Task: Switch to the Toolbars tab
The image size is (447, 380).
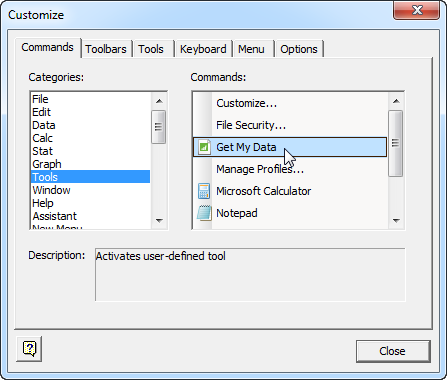Action: (106, 49)
